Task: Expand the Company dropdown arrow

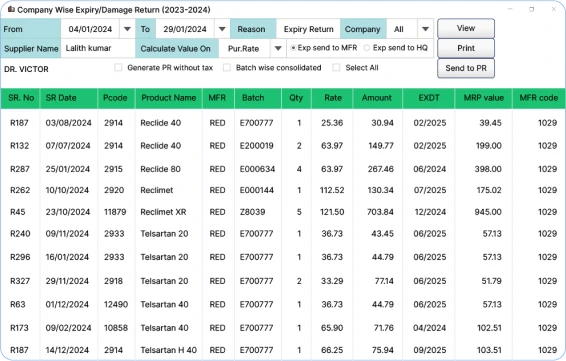Action: click(x=425, y=29)
